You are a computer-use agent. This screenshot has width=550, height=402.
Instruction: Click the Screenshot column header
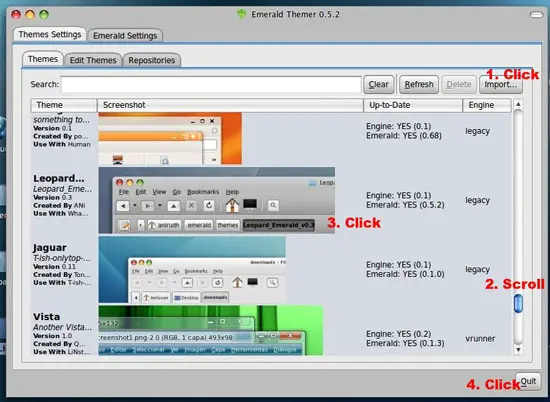pyautogui.click(x=230, y=105)
